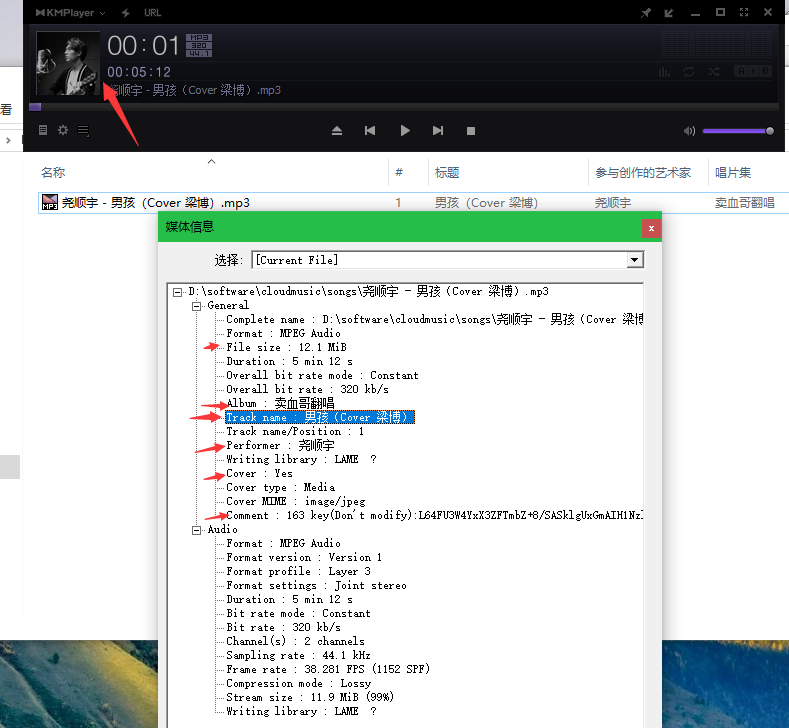Click the 00:05:12 total duration display

point(139,72)
